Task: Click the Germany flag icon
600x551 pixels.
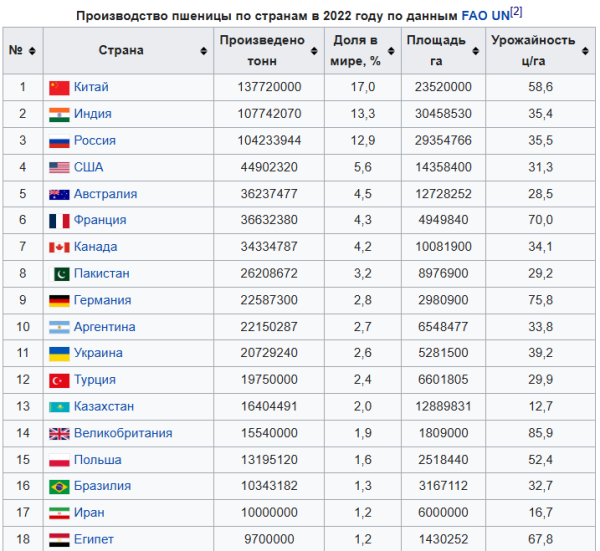Action: pyautogui.click(x=59, y=300)
